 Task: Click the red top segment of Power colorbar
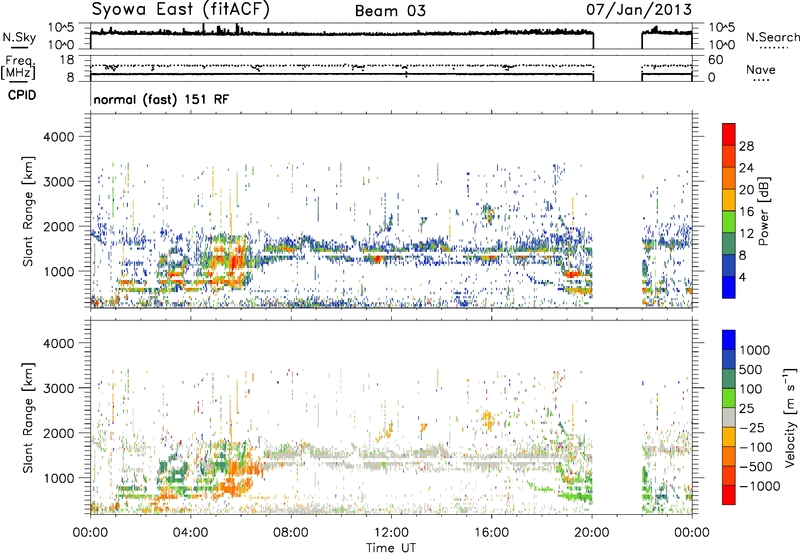(729, 135)
